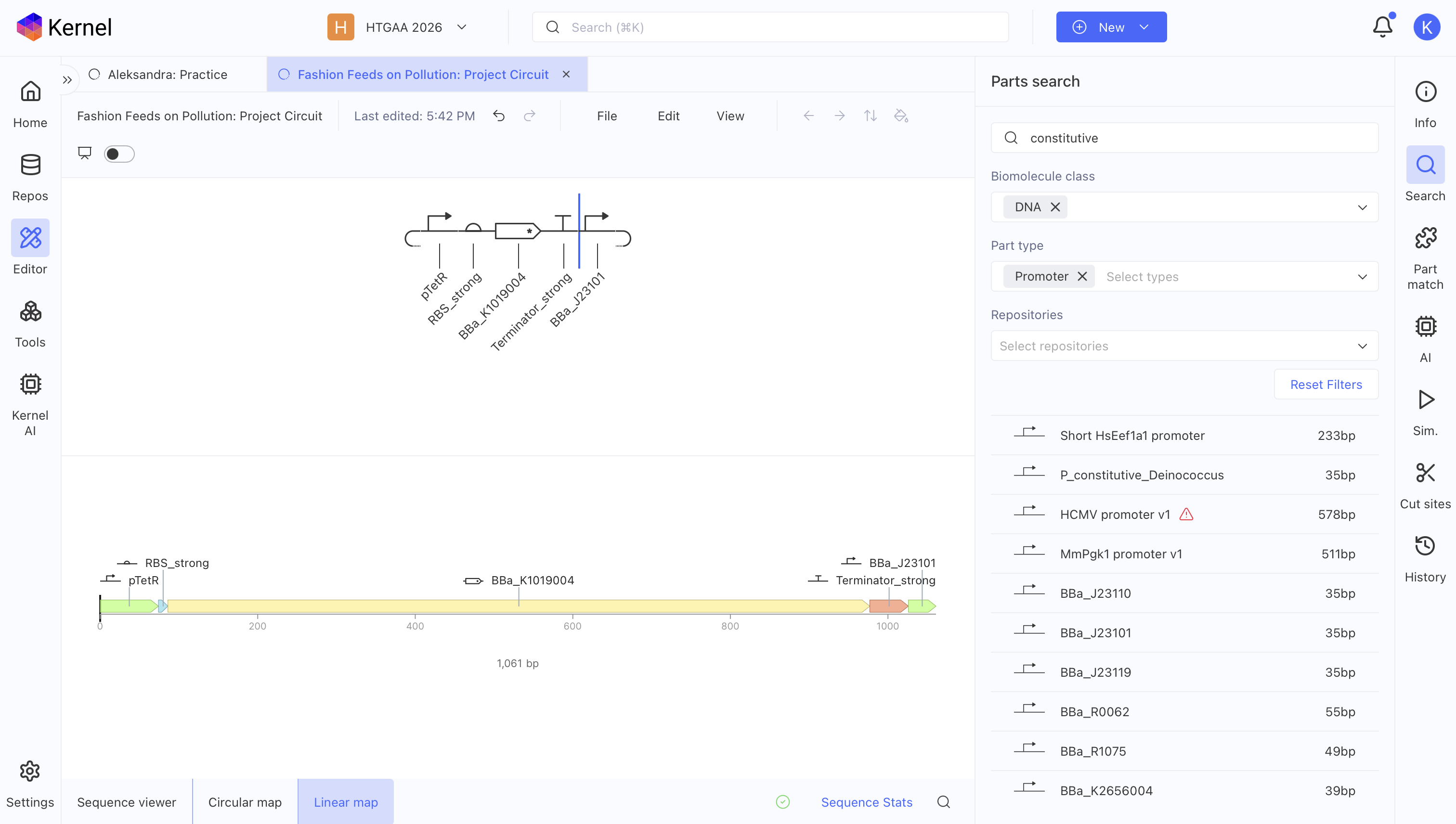Open the File menu
Screen dimensions: 1456x824
pyautogui.click(x=607, y=116)
